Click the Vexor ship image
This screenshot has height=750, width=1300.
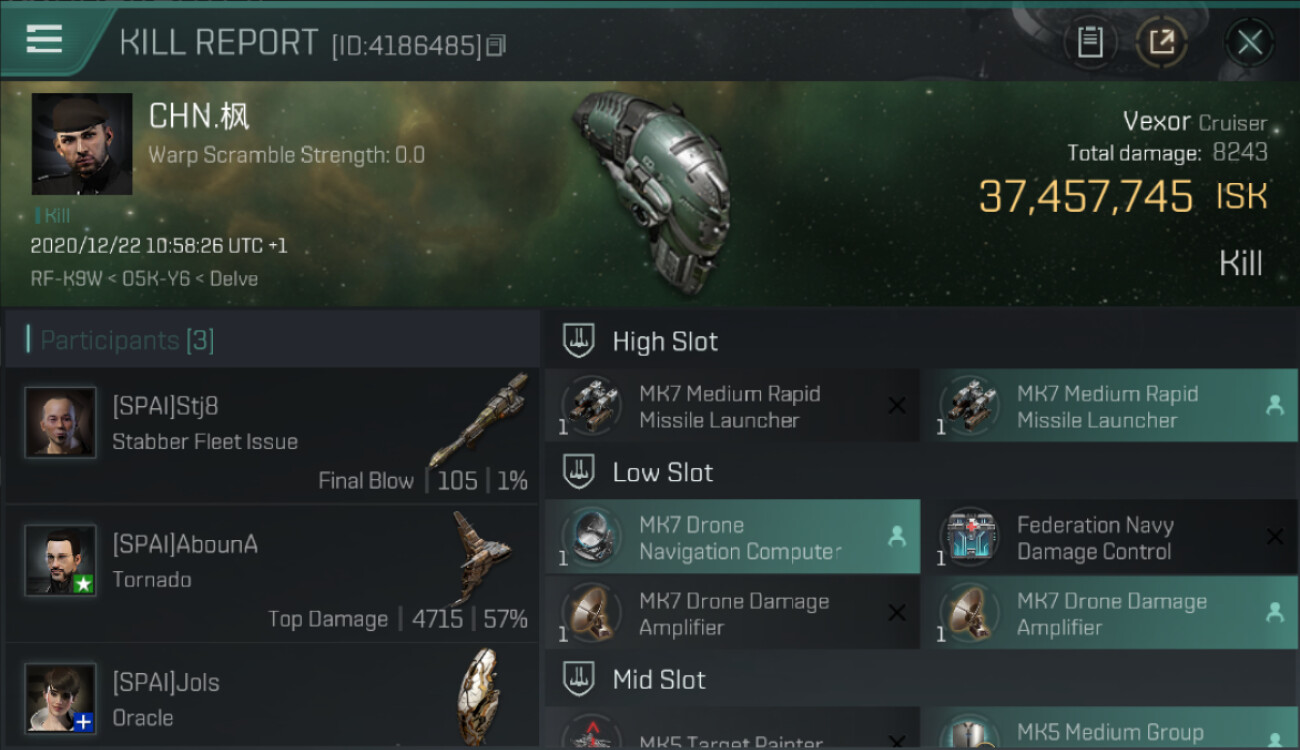(652, 190)
